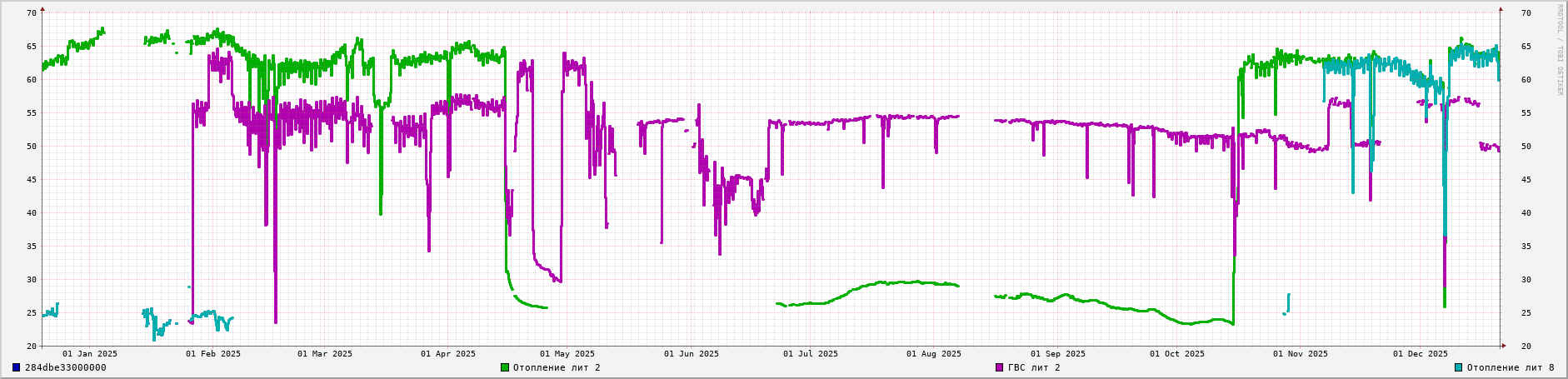The width and height of the screenshot is (1568, 379).
Task: Click the 01 Nov 2025 date label
Action: tap(1301, 354)
